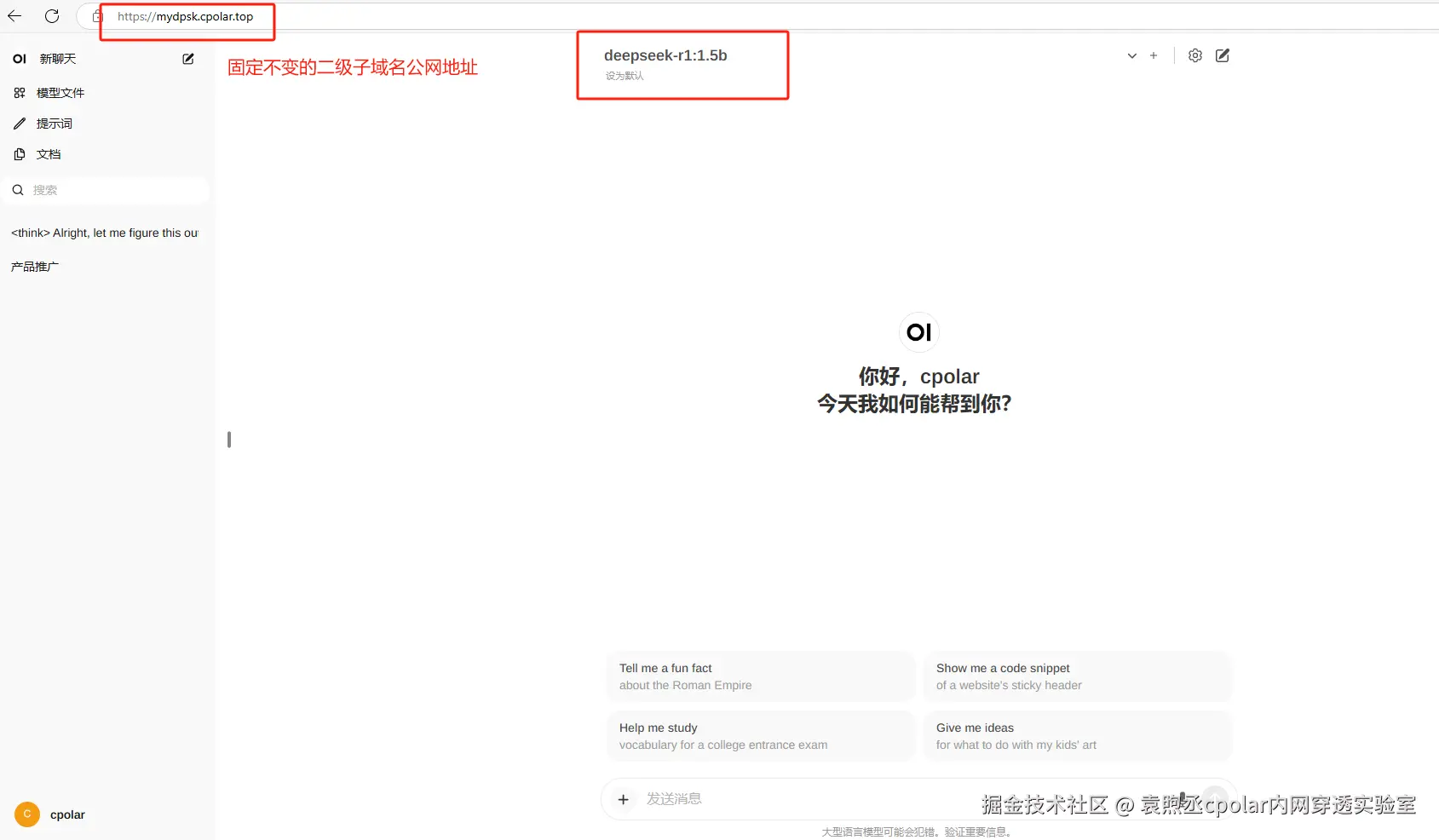Select 'Help me study' suggestion

tap(761, 736)
